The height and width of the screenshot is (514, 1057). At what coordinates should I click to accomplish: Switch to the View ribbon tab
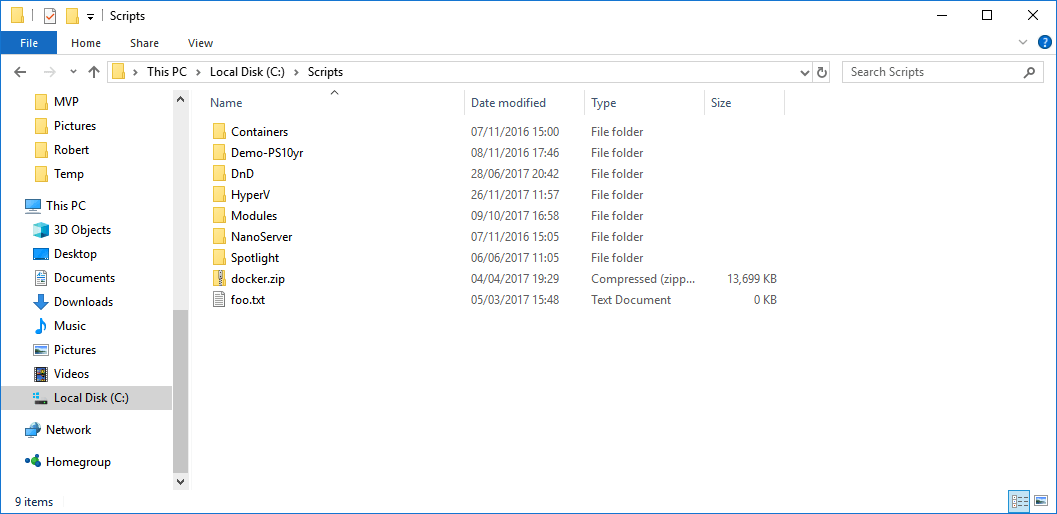coord(200,42)
